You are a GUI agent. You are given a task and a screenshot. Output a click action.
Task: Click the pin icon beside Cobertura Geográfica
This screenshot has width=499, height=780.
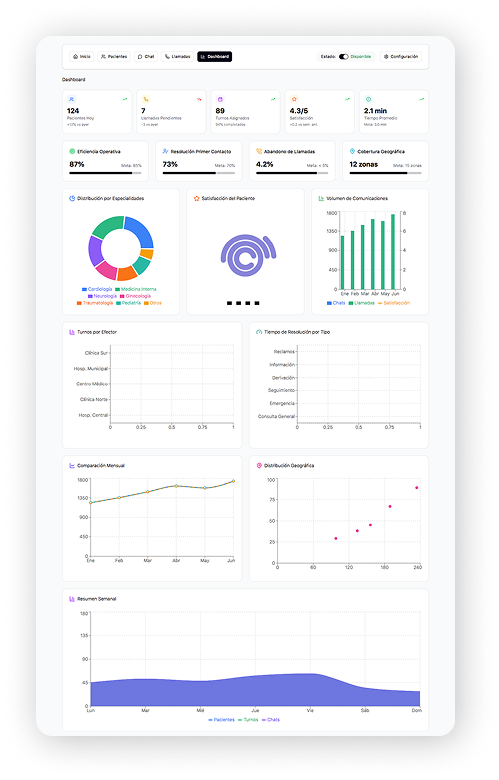coord(352,151)
